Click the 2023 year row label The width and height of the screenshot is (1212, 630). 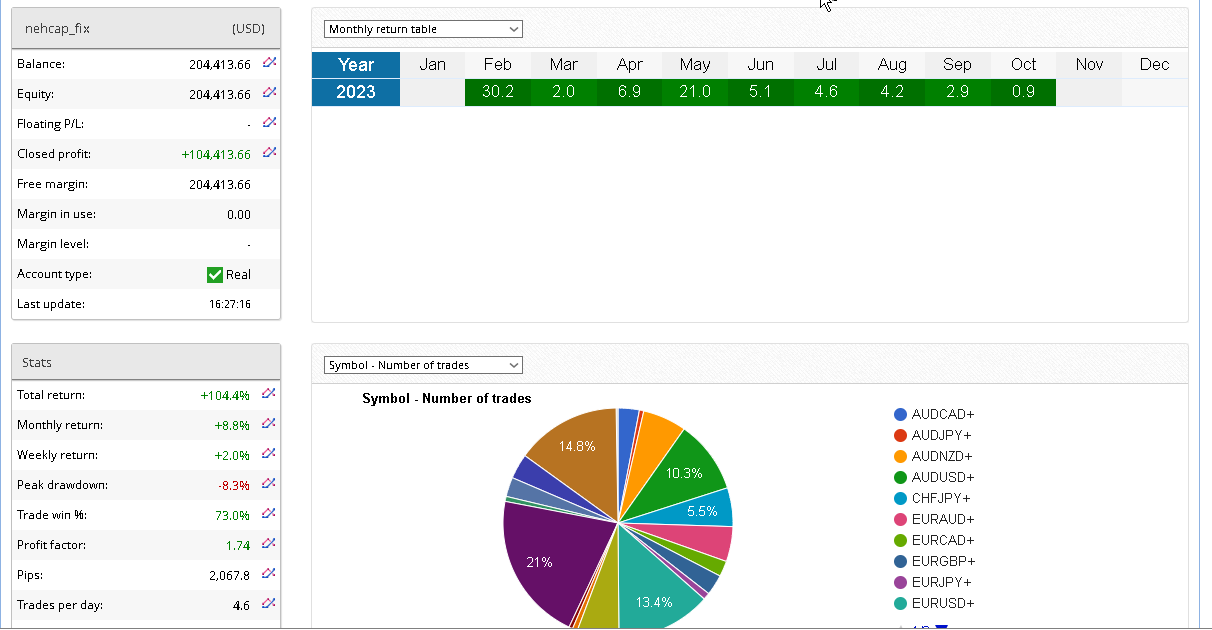[x=356, y=92]
